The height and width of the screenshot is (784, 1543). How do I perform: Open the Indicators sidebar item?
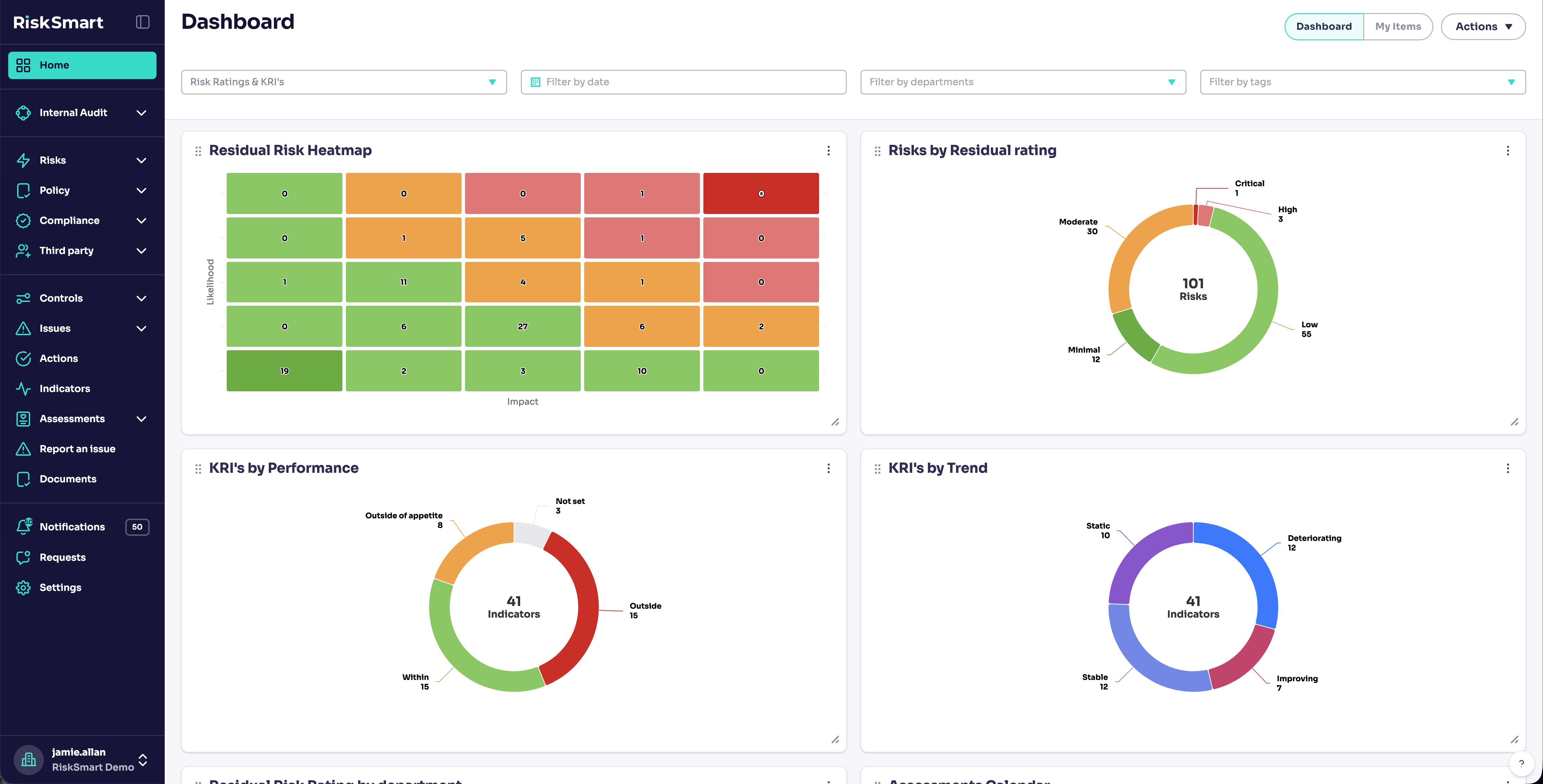point(82,389)
